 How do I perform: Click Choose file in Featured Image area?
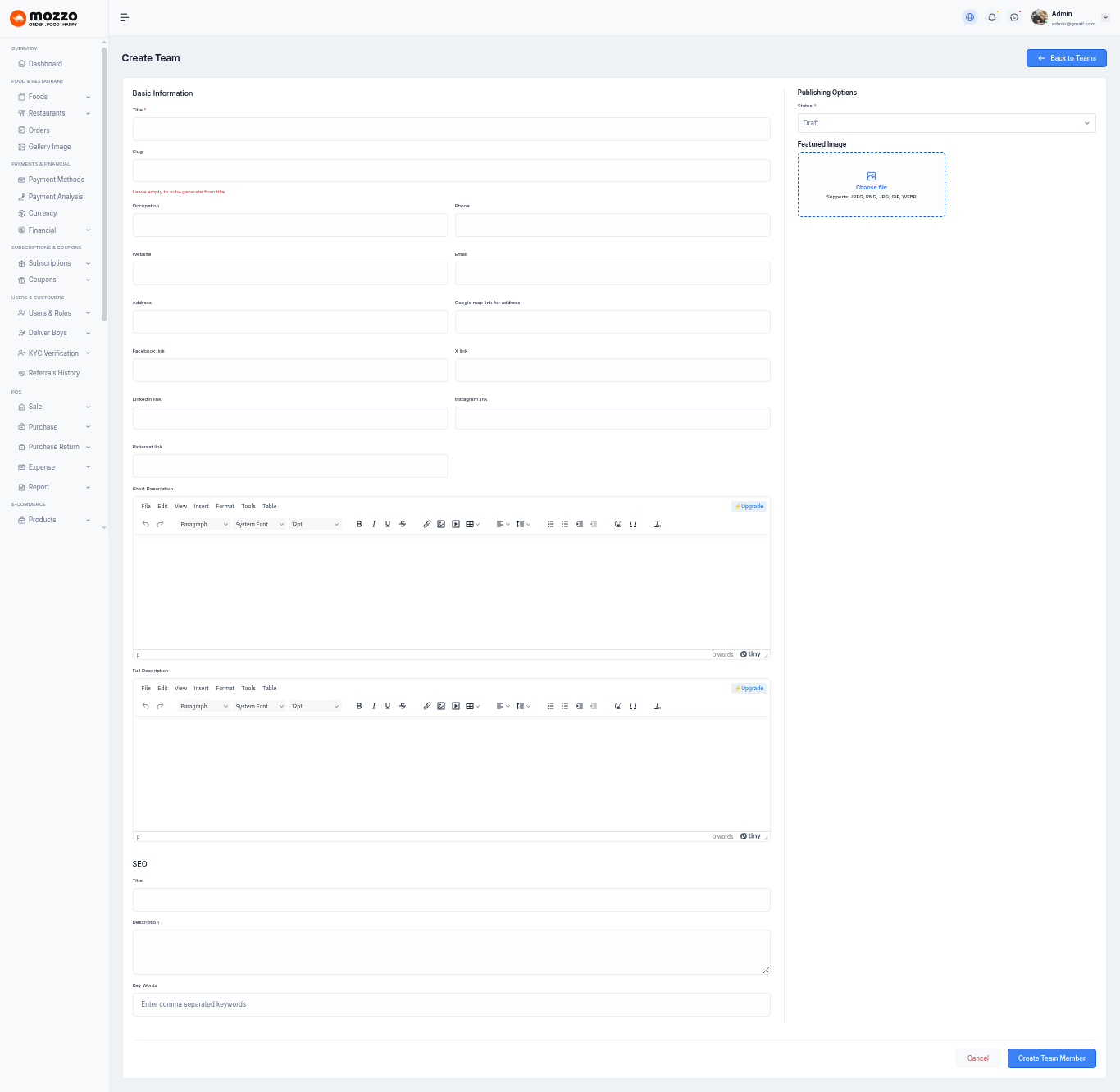click(871, 187)
